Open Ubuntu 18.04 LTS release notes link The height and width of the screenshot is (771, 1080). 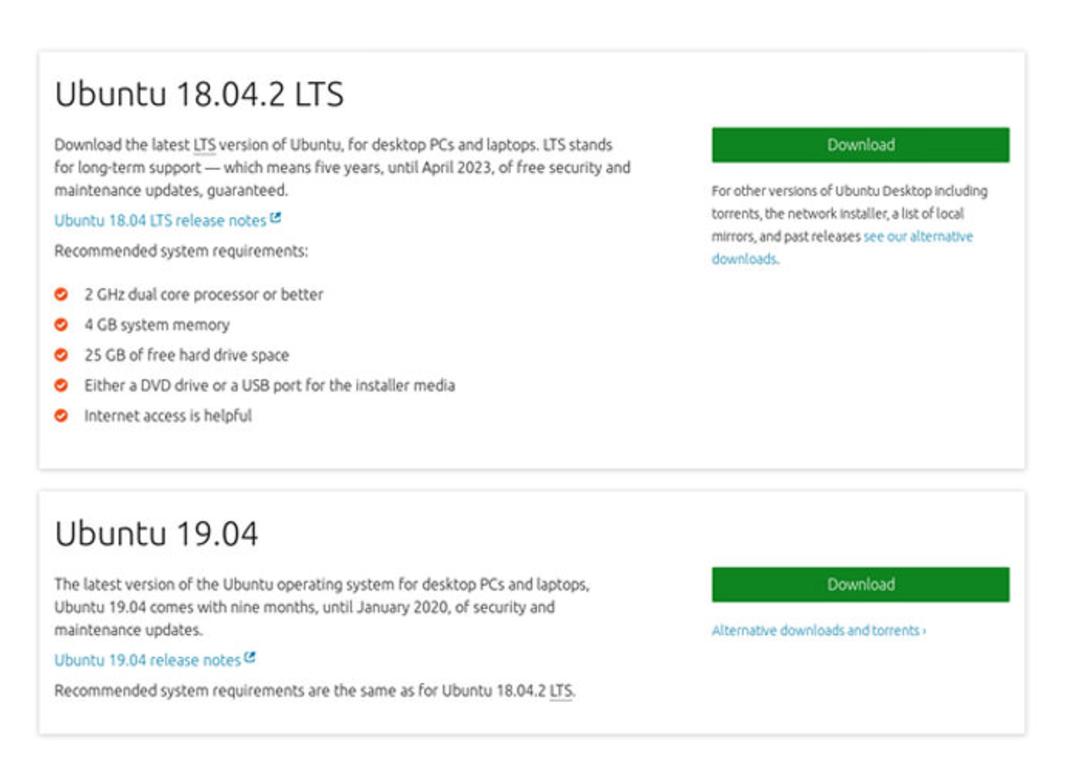pos(160,220)
